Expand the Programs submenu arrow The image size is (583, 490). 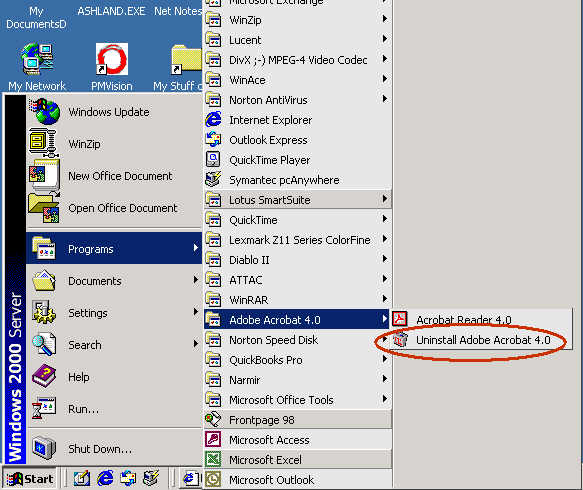196,248
